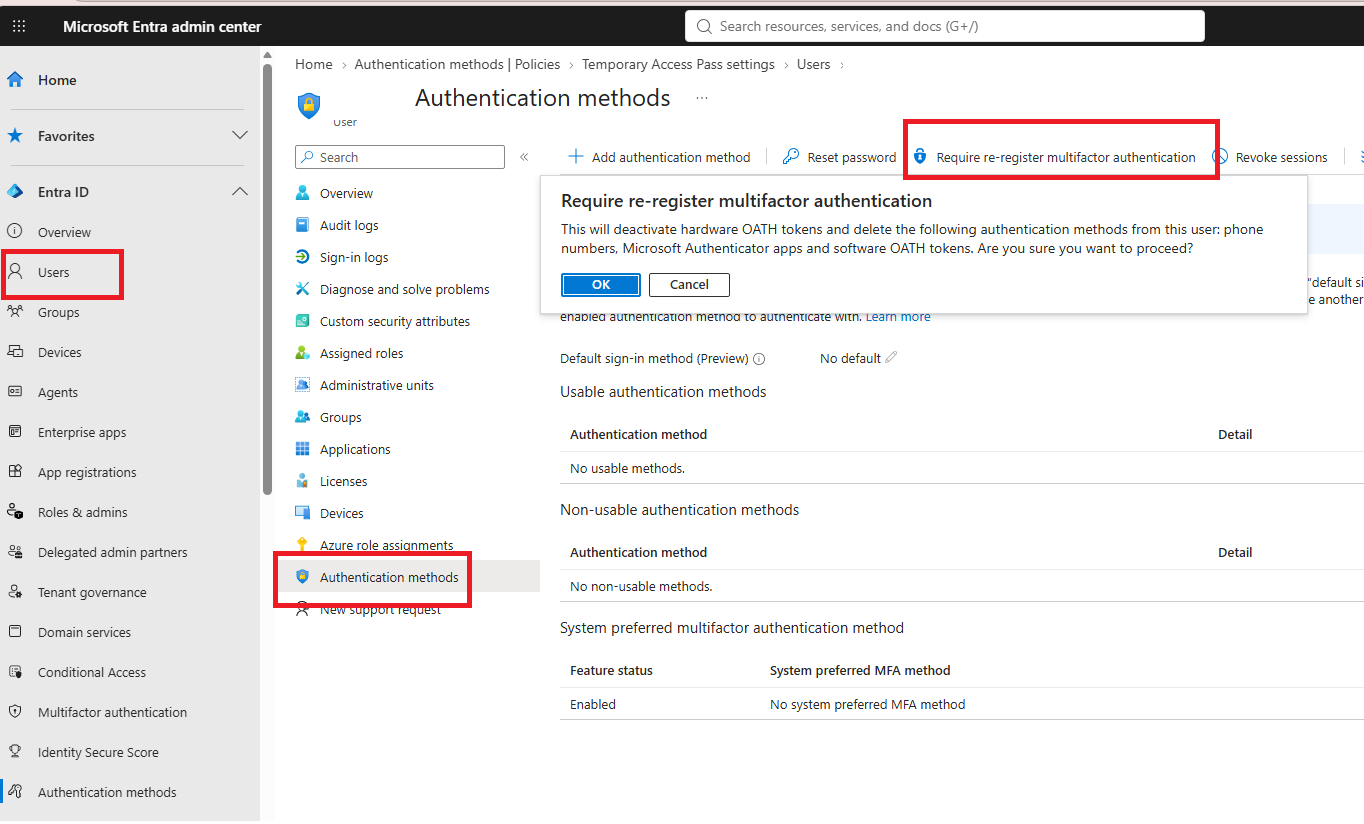Click the Conditional Access icon

point(15,672)
